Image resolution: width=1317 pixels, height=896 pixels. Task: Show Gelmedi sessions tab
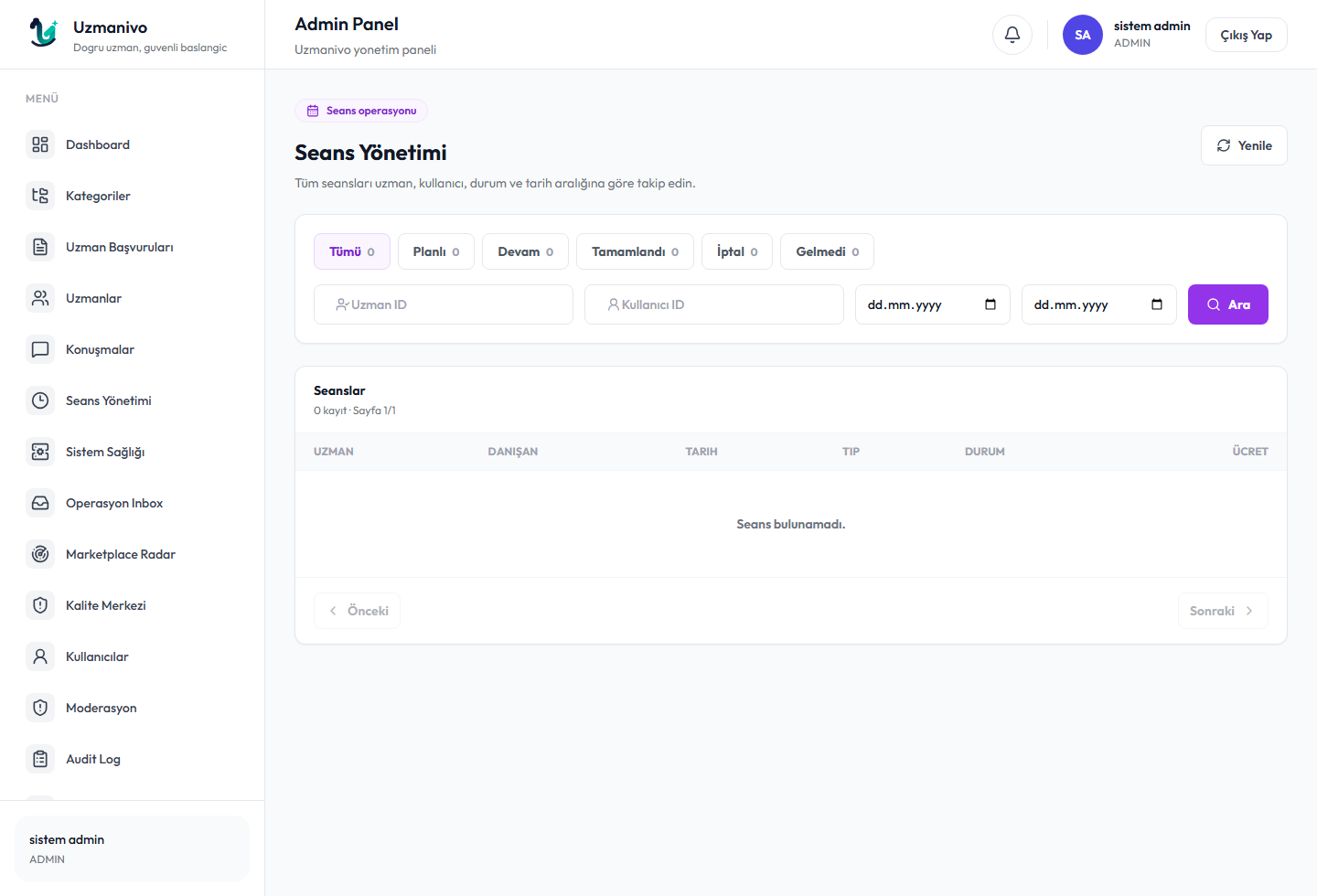point(827,251)
